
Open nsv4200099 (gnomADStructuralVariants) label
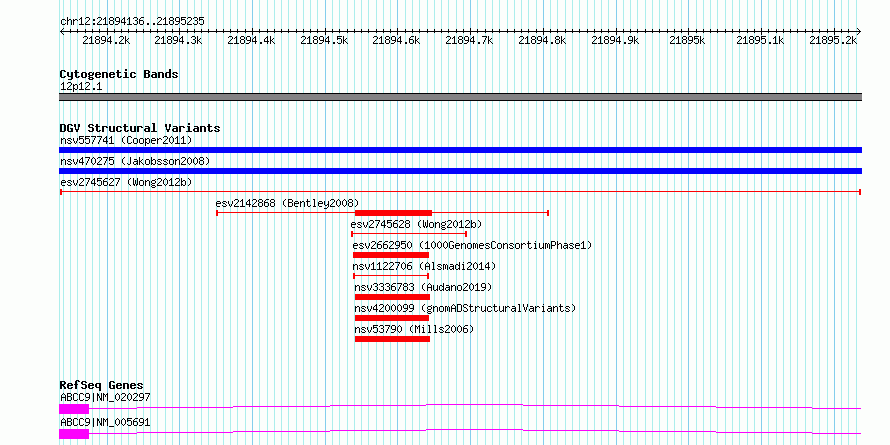pos(465,308)
